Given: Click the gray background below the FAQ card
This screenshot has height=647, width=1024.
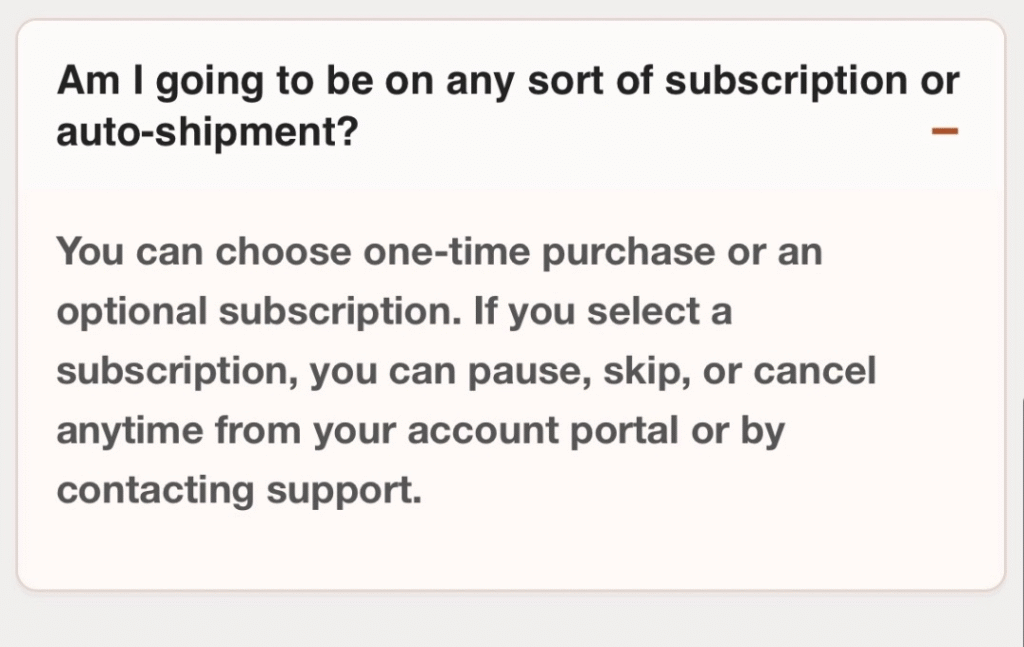Looking at the screenshot, I should tap(510, 622).
